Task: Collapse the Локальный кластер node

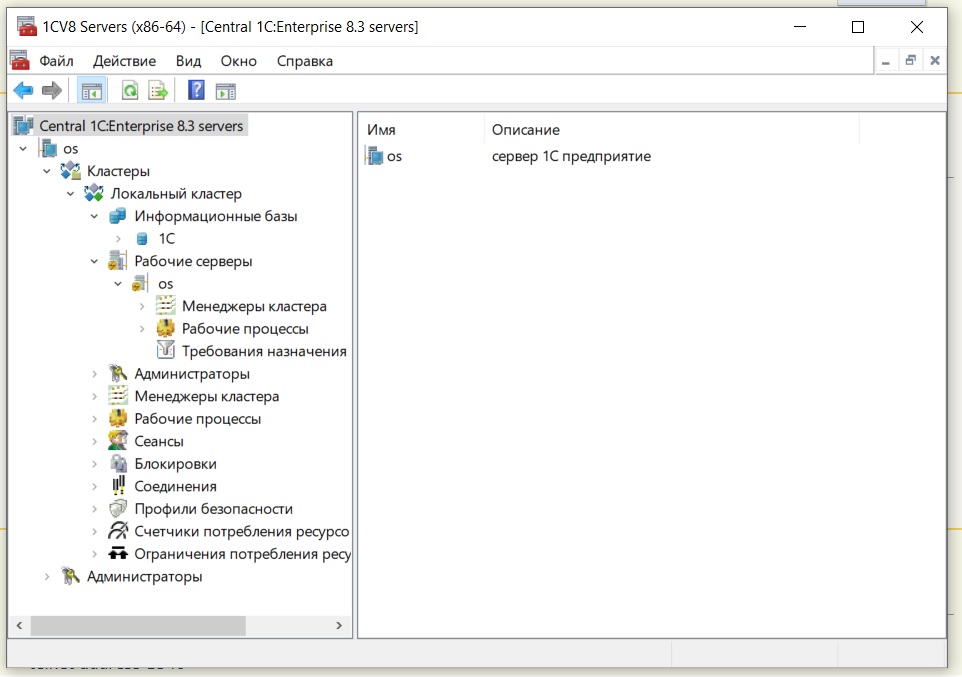Action: tap(71, 194)
